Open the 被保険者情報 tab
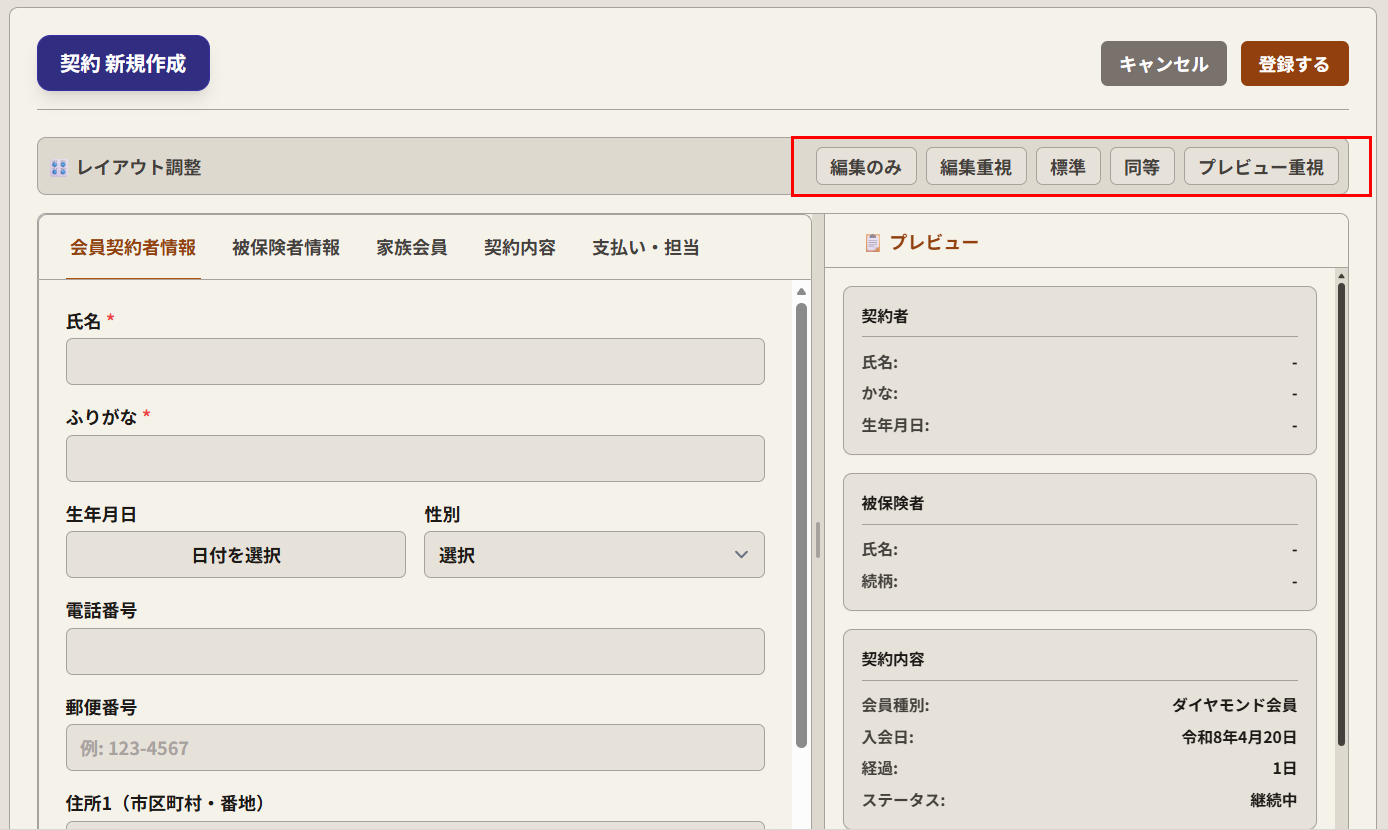This screenshot has height=830, width=1388. 286,248
